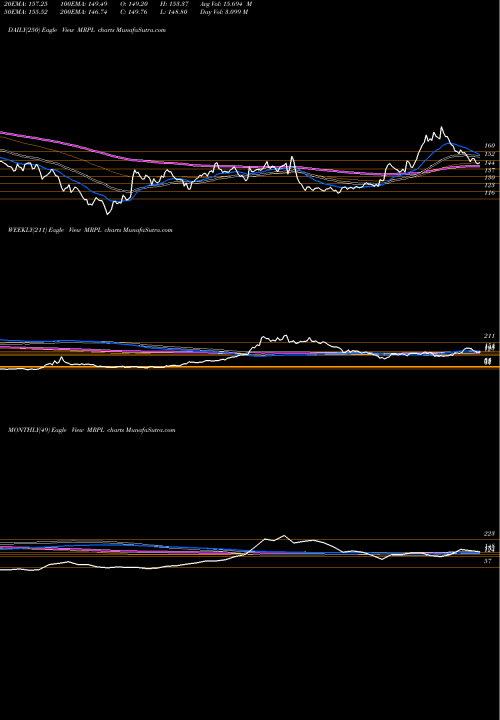
Task: Click the 100EMA: 149.49 value
Action: click(x=84, y=4)
